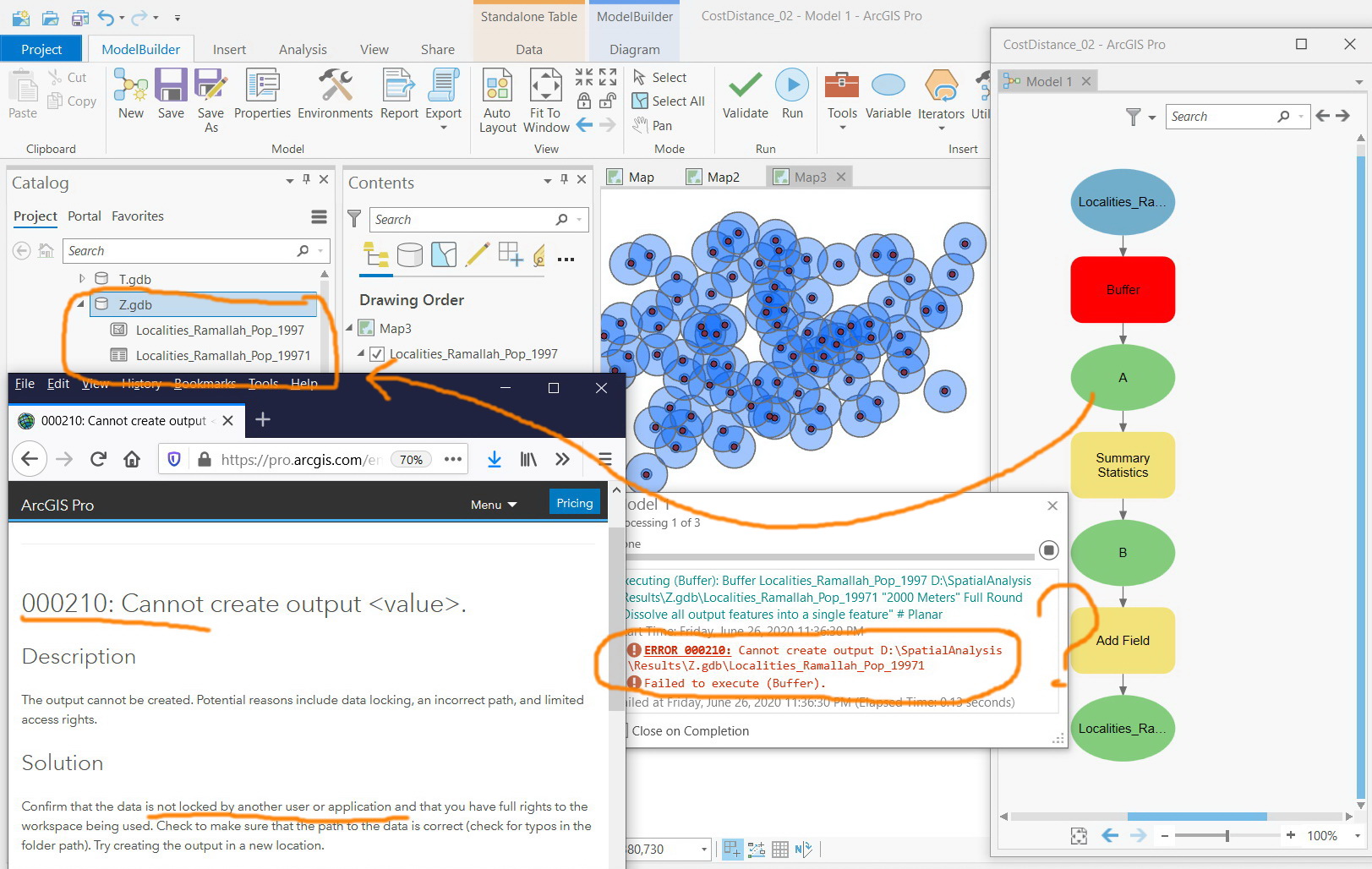
Task: Close the Map3 view tab
Action: (x=841, y=177)
